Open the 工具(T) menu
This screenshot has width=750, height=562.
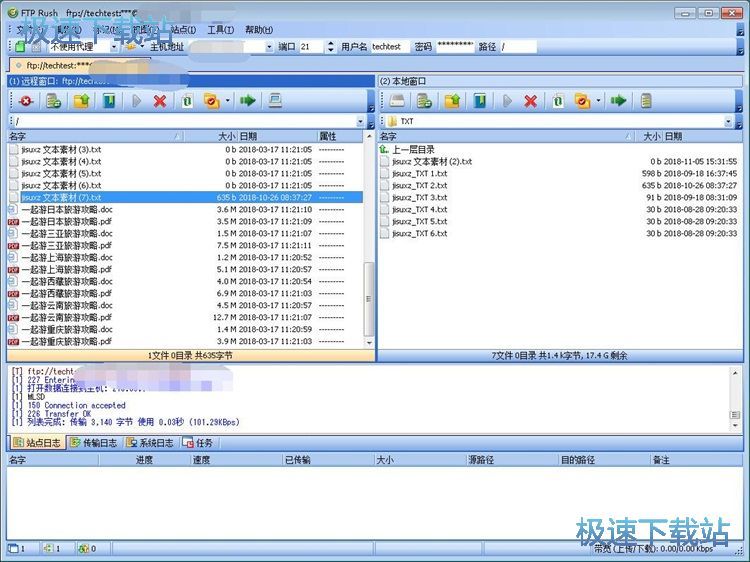(221, 30)
